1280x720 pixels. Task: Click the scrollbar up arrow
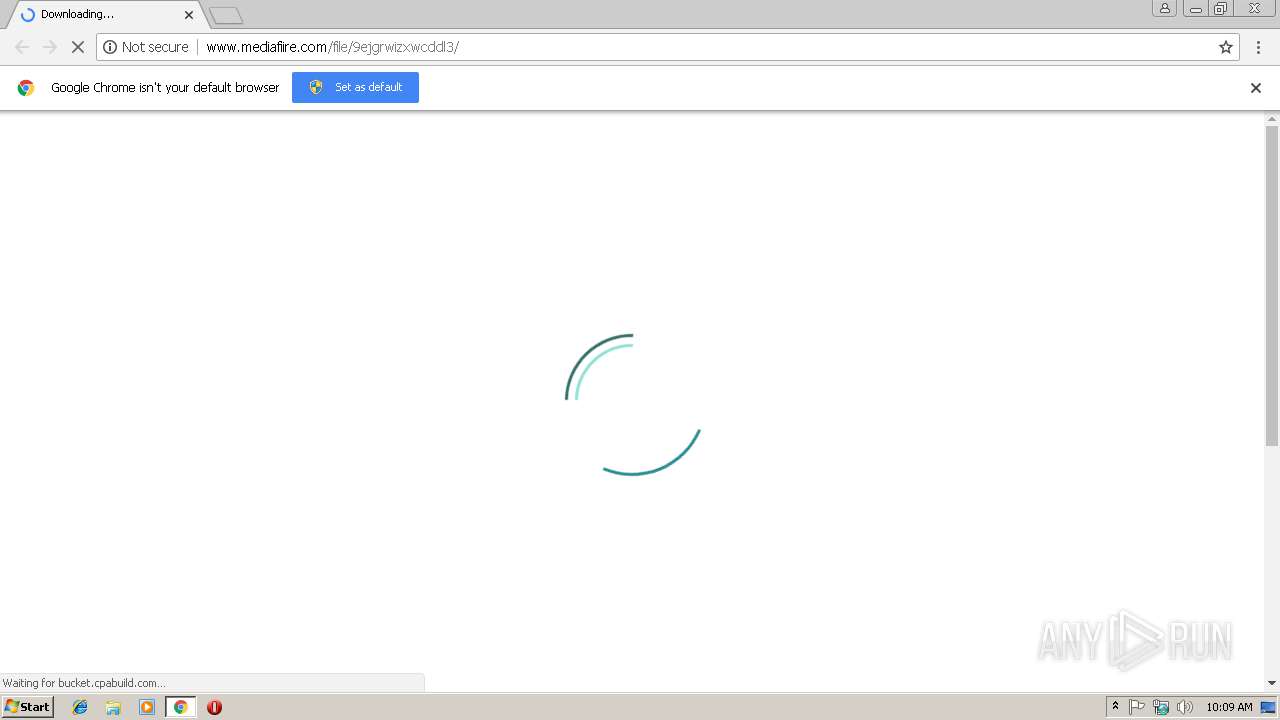[x=1272, y=119]
